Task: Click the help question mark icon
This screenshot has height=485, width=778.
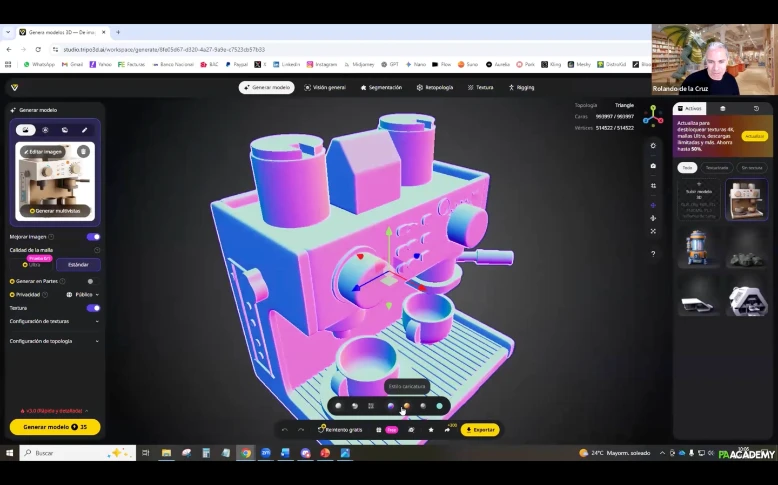Action: click(x=653, y=253)
